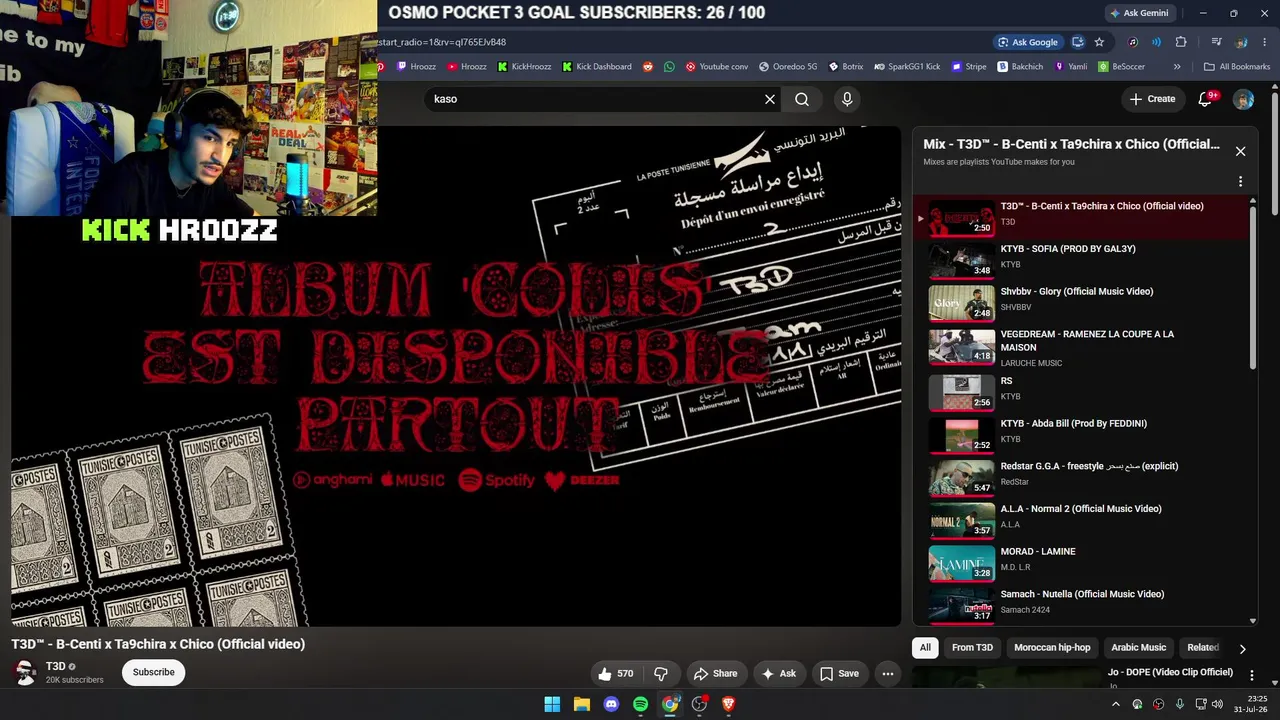
Task: Open the Ooredoo 5G bookmark
Action: (788, 67)
